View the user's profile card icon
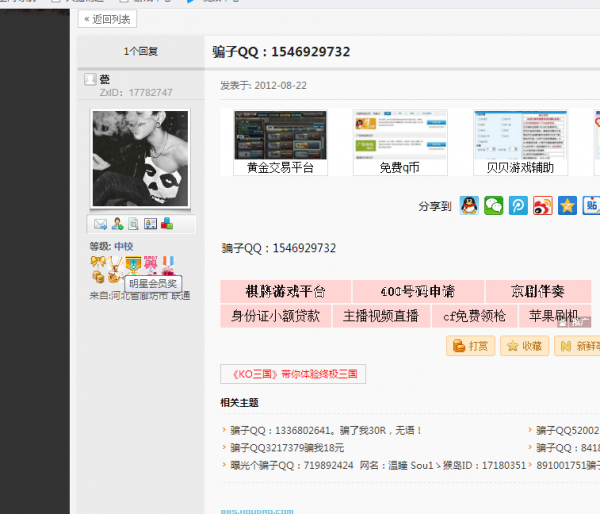The image size is (600, 514). [150, 224]
